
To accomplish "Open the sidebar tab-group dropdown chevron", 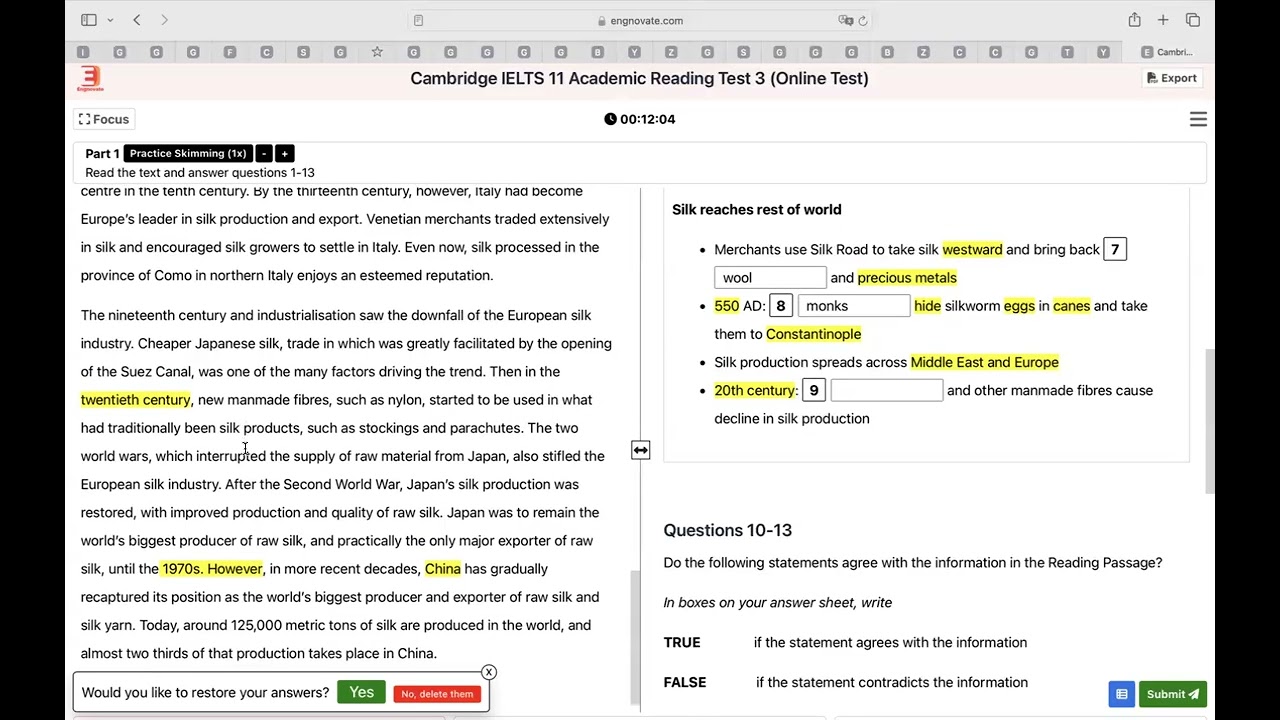I will [x=110, y=20].
